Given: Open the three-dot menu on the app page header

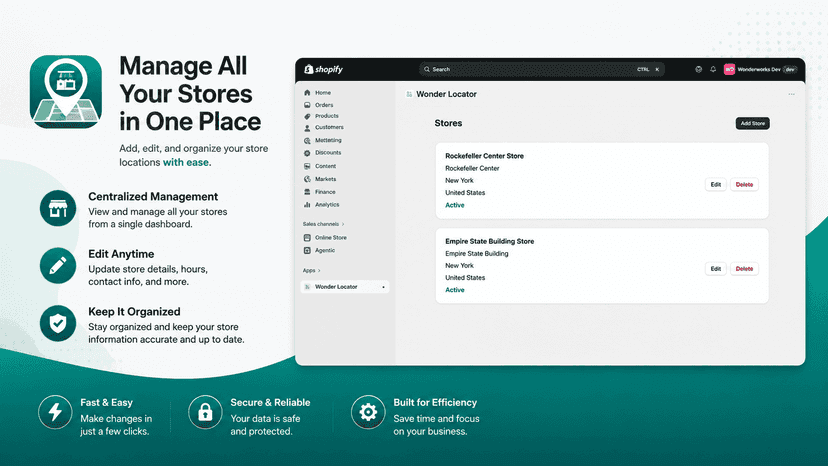Looking at the screenshot, I should click(x=791, y=94).
